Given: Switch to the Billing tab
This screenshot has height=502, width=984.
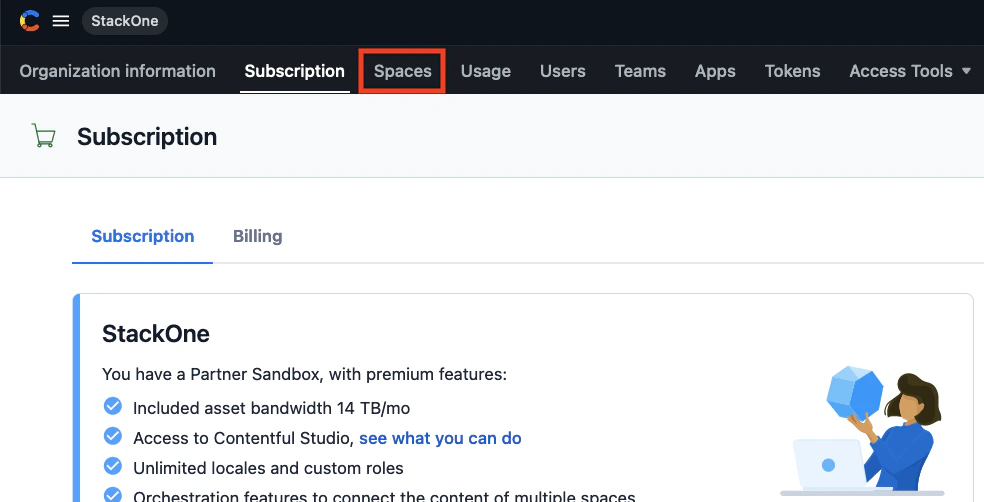Looking at the screenshot, I should 257,236.
